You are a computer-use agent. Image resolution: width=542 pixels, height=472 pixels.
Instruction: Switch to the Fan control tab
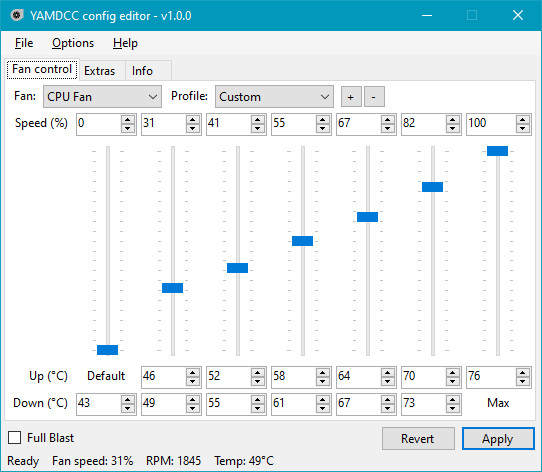(x=42, y=69)
